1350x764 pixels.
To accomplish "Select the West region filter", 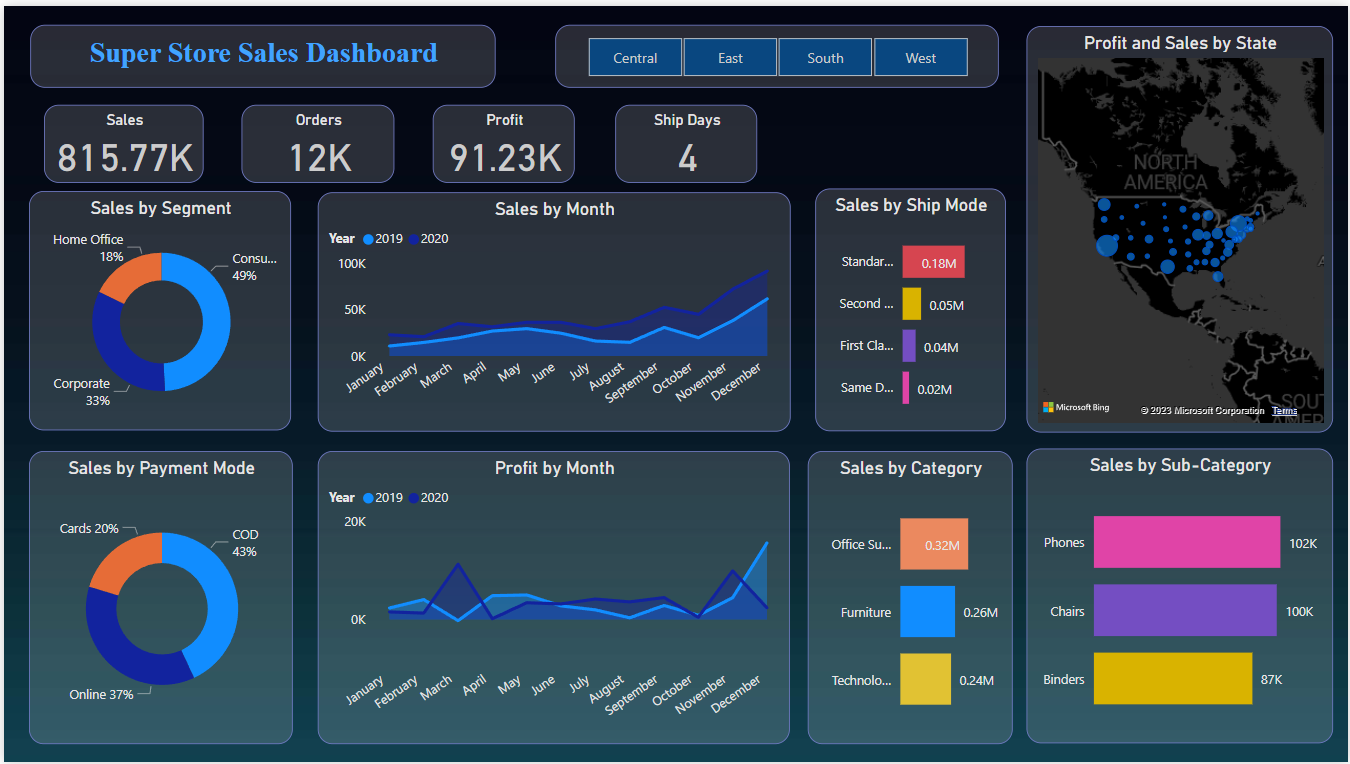I will coord(920,57).
